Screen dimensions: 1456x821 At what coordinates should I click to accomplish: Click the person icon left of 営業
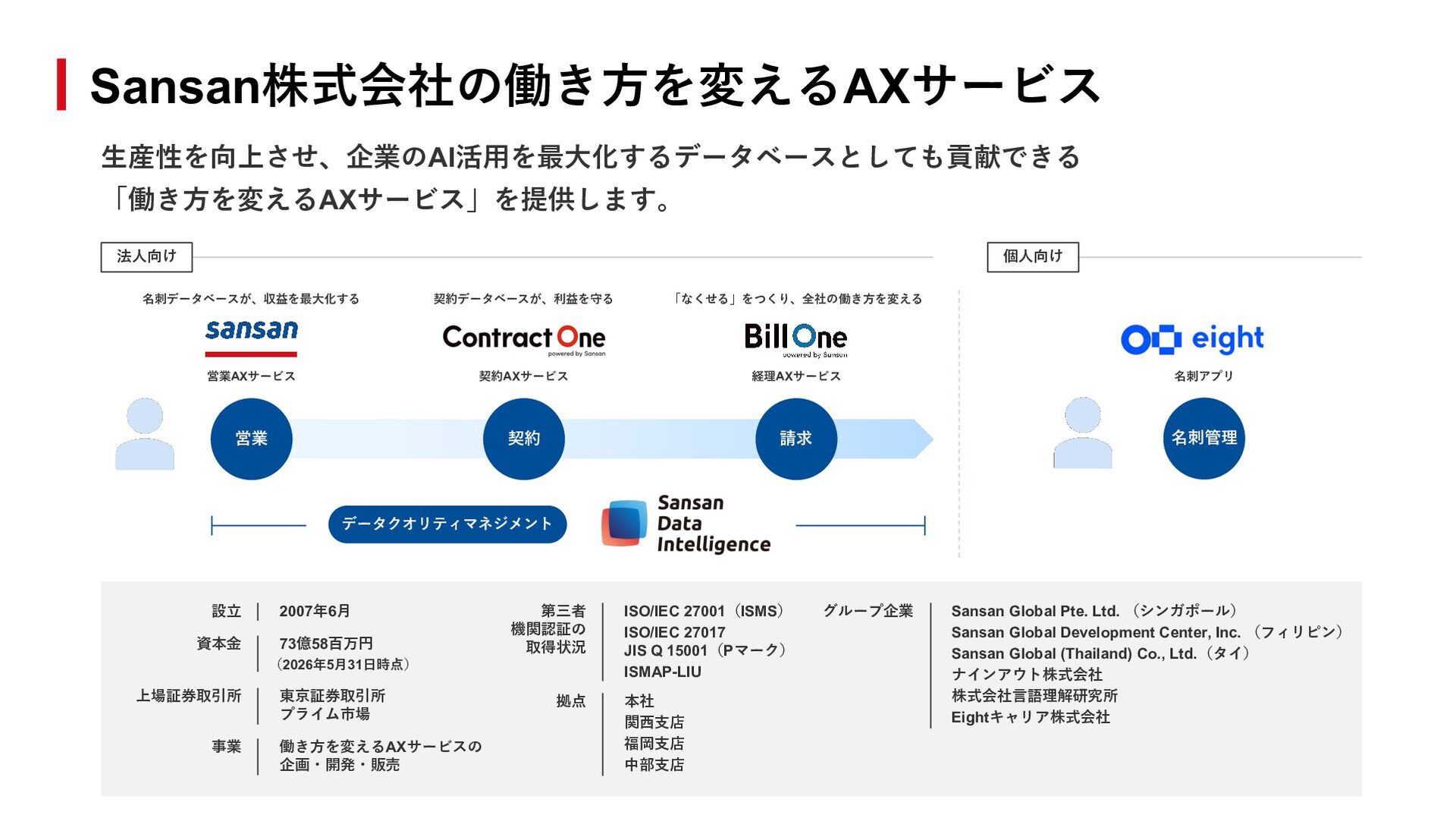pyautogui.click(x=145, y=434)
